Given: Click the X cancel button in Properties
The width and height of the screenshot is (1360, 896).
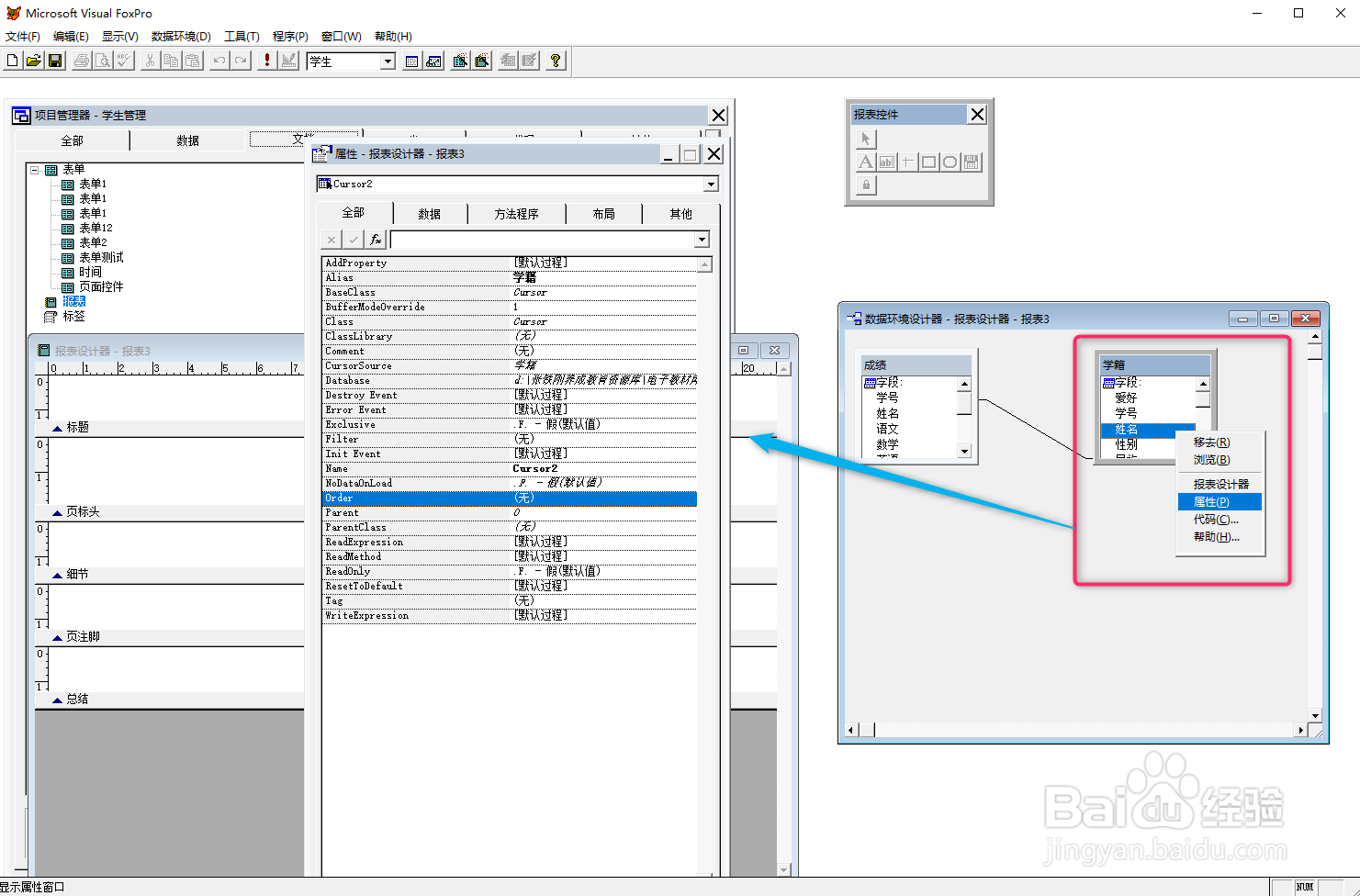Looking at the screenshot, I should coord(332,240).
